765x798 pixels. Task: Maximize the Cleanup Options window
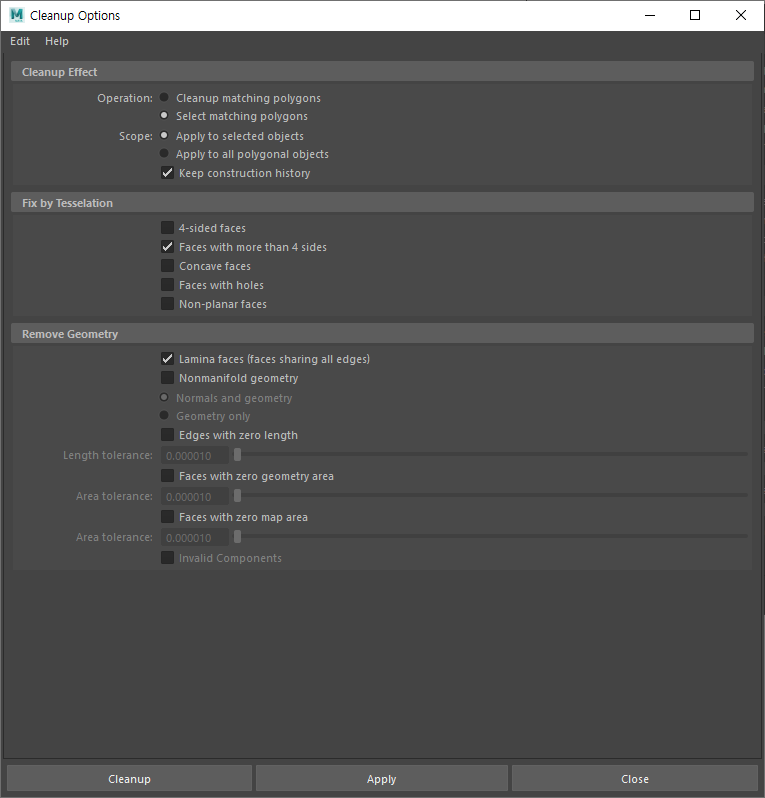[x=695, y=15]
